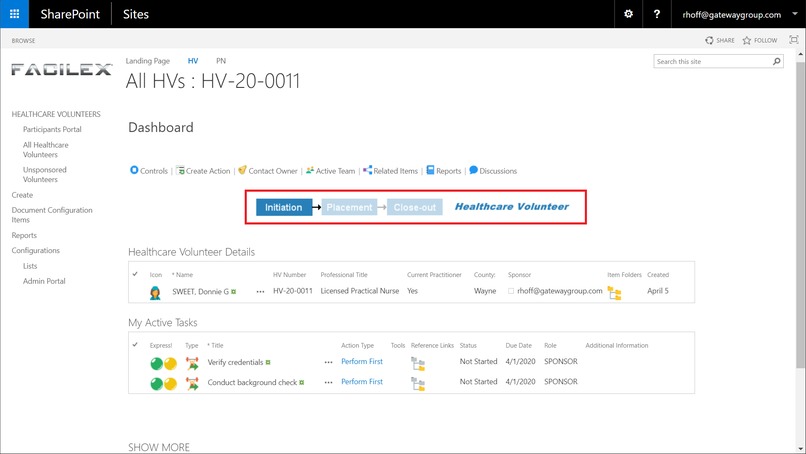This screenshot has width=806, height=454.
Task: Open reference links icon for Conduct background check
Action: [418, 384]
